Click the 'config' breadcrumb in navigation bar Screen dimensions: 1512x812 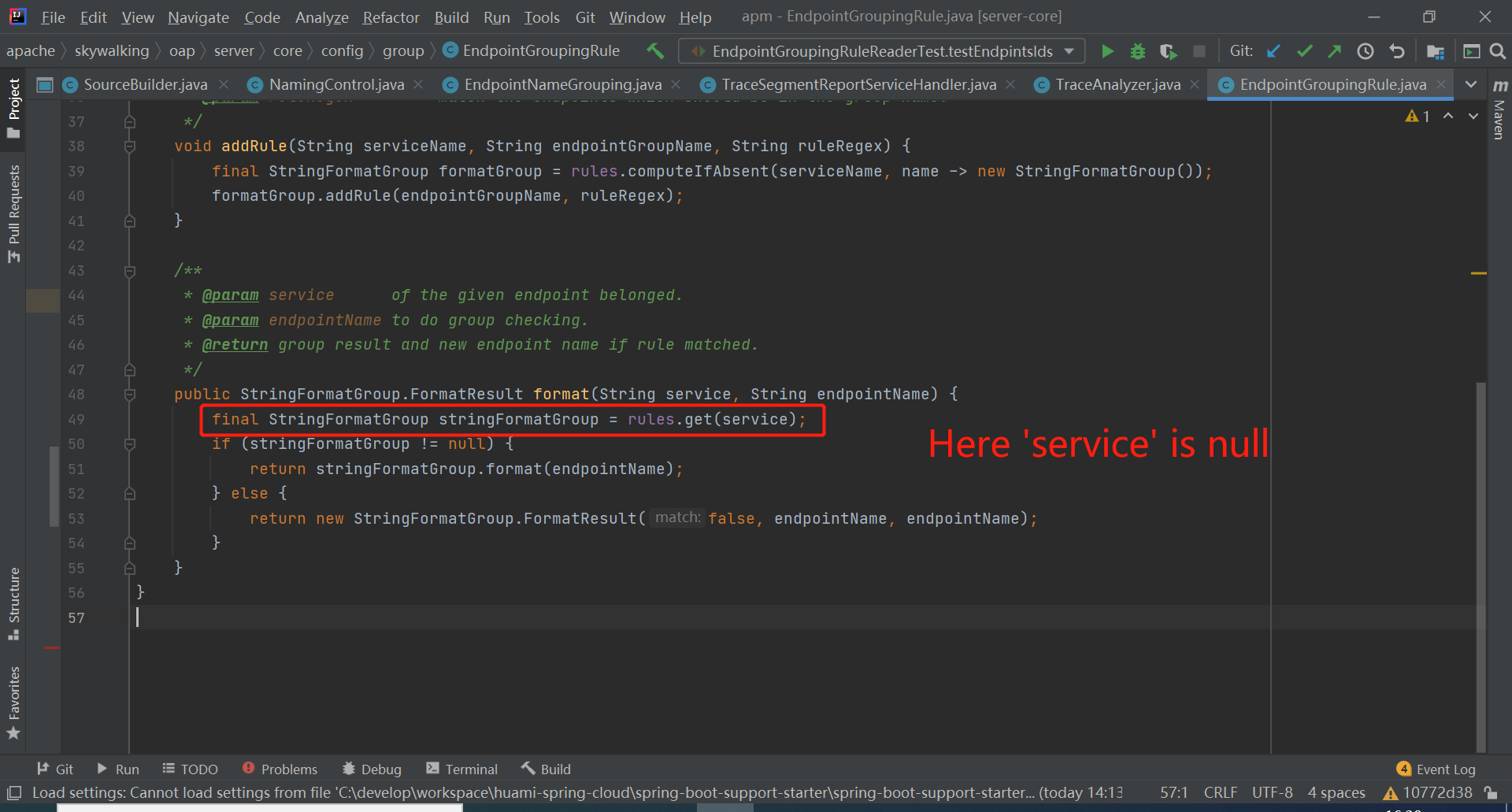click(x=342, y=51)
